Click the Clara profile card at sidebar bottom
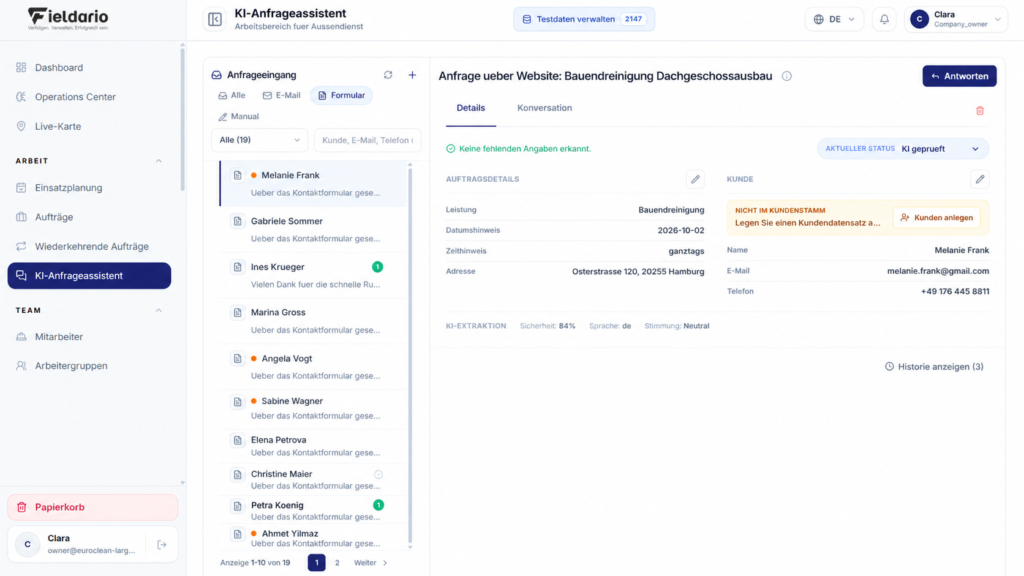This screenshot has height=576, width=1024. [x=93, y=545]
